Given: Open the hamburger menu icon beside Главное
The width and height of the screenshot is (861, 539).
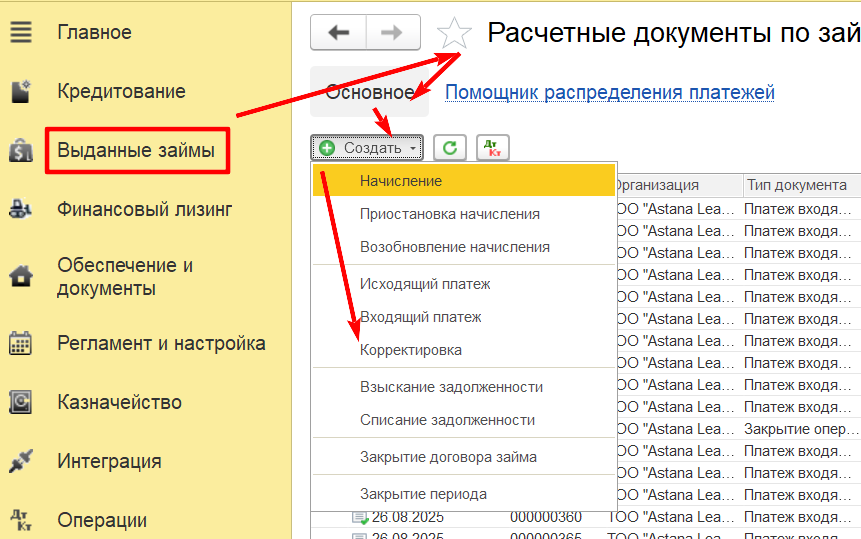Looking at the screenshot, I should coord(21,32).
